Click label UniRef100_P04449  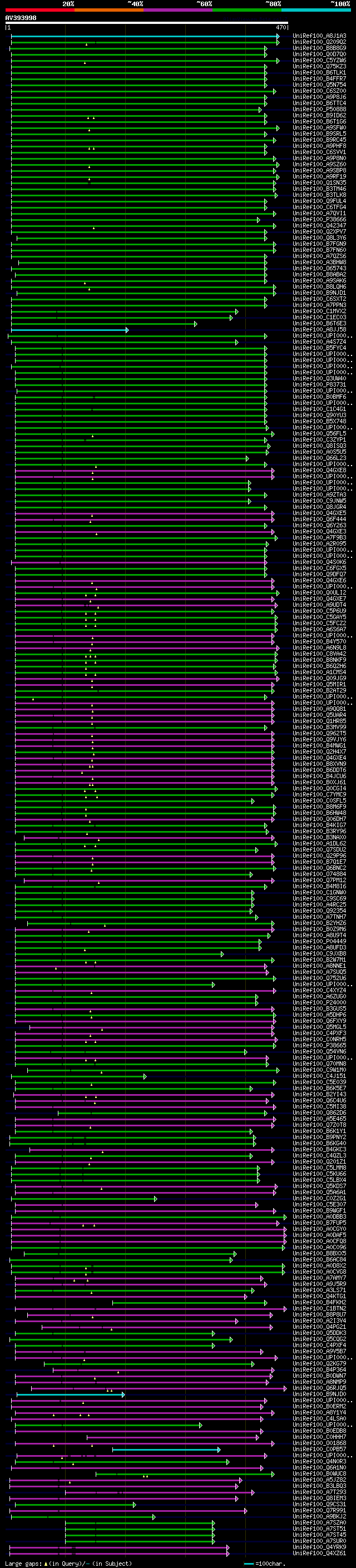click(319, 941)
